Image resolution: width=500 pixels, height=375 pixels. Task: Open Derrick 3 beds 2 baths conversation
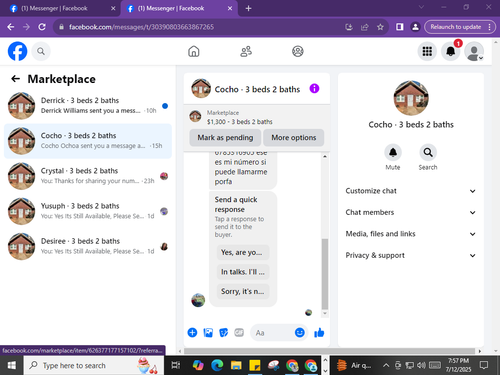(88, 106)
